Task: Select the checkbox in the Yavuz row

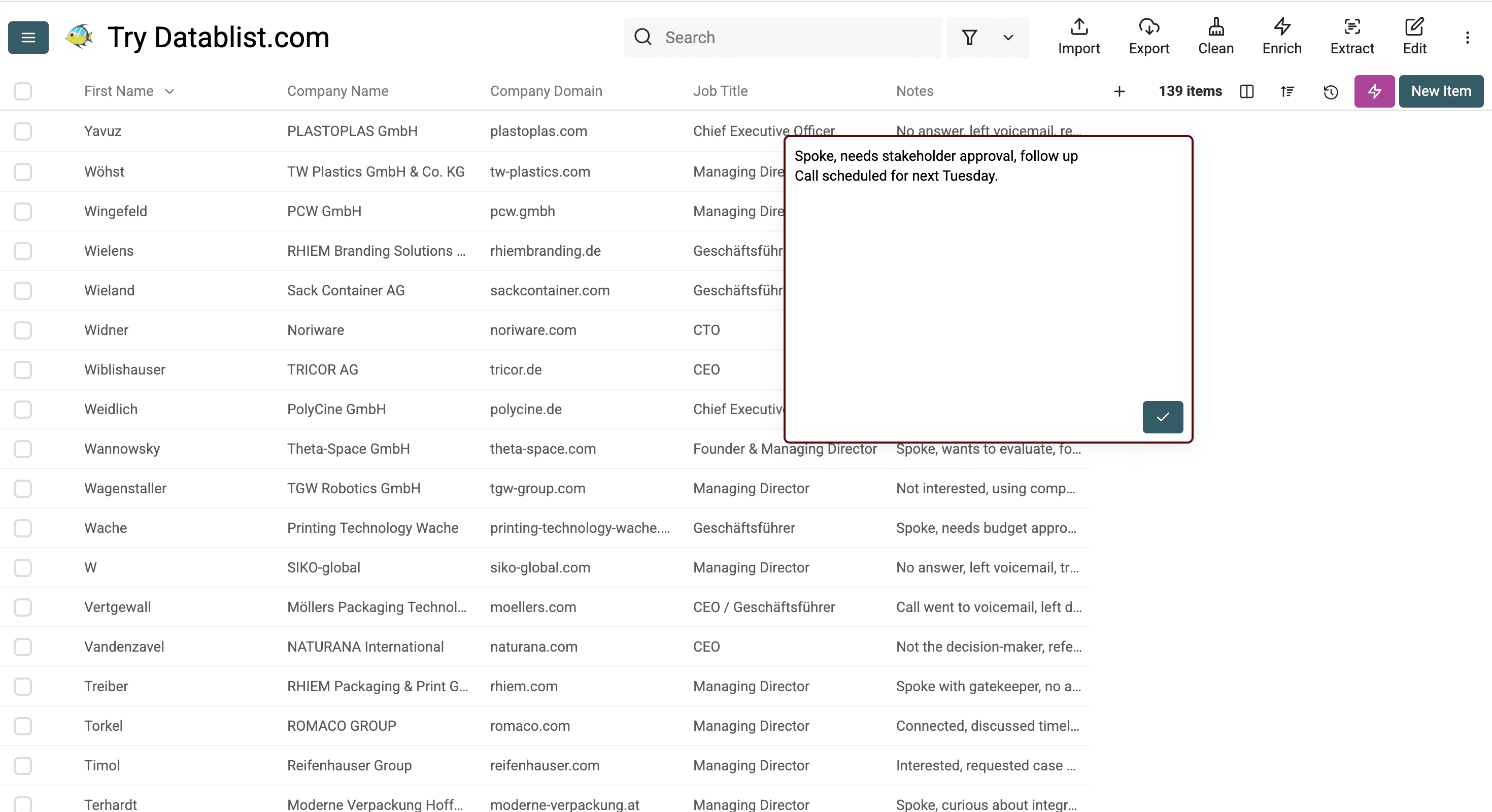Action: tap(23, 131)
